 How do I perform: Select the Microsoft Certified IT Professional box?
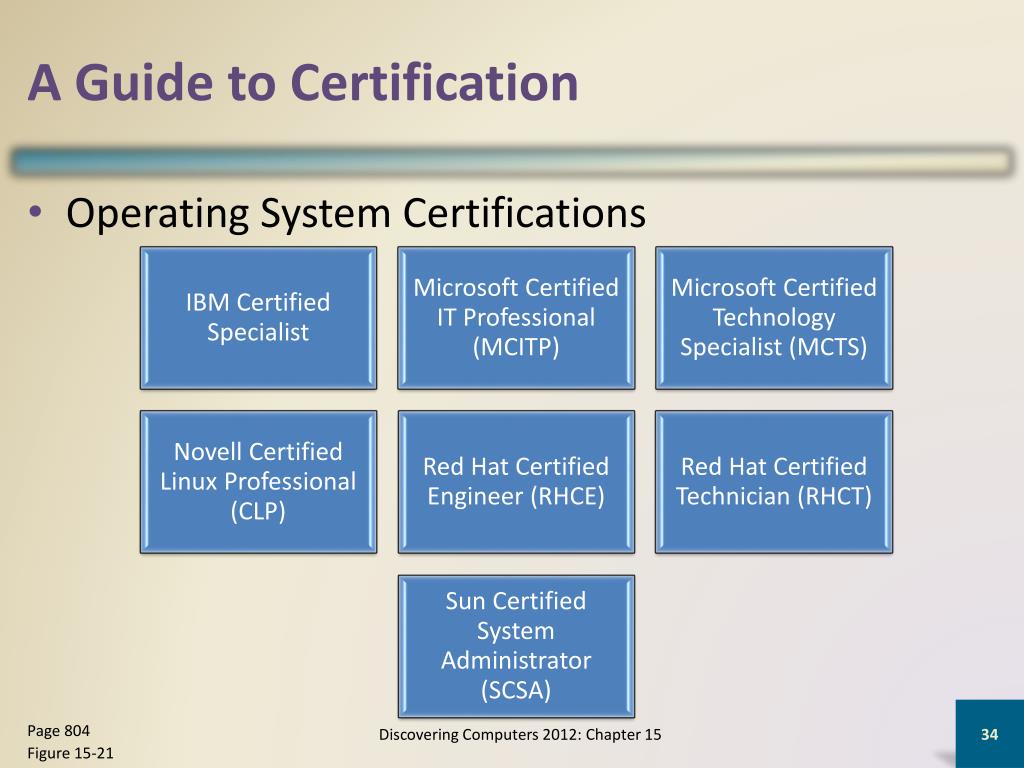[516, 317]
